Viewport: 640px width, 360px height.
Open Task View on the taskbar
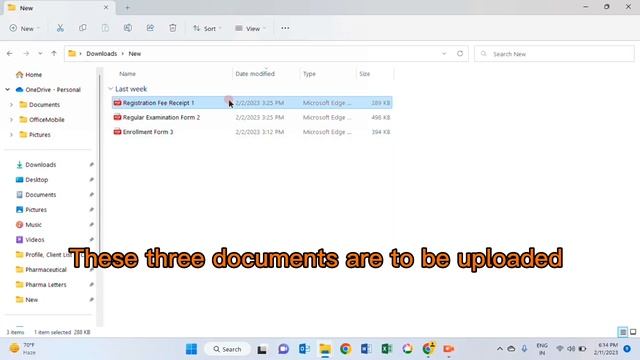(262, 349)
